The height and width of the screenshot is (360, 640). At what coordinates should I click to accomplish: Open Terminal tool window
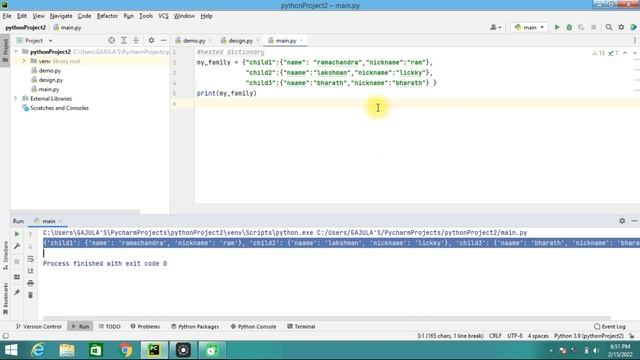click(x=301, y=327)
